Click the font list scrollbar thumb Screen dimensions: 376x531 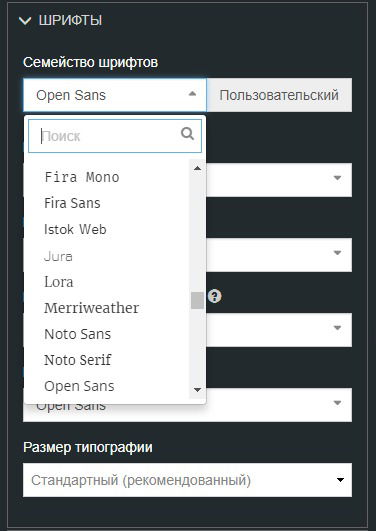pos(197,300)
